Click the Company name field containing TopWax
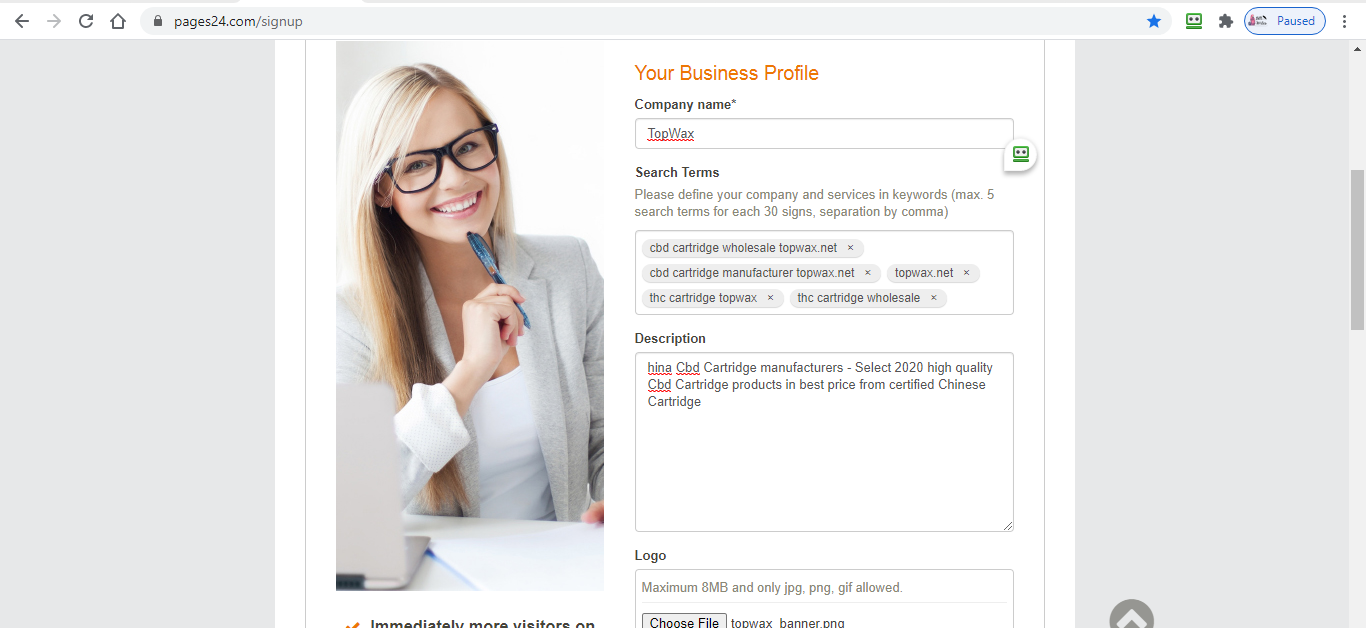Screen dimensions: 1366x628 click(x=824, y=134)
